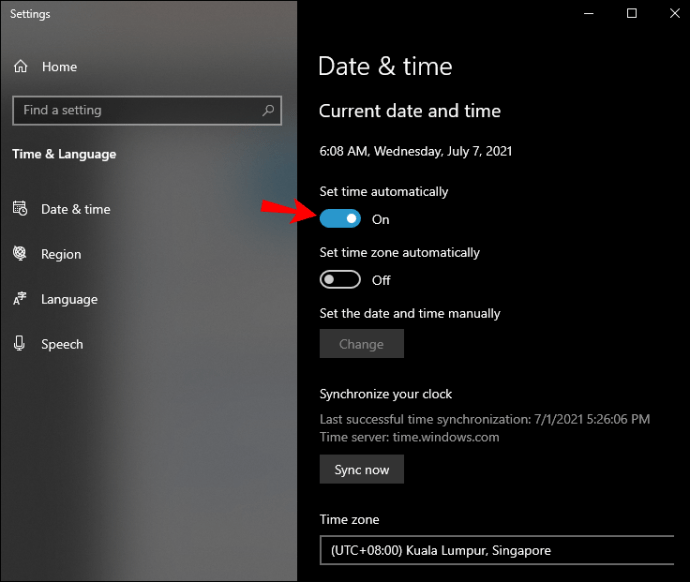Focus the Find a setting search box
The image size is (690, 582).
click(147, 110)
